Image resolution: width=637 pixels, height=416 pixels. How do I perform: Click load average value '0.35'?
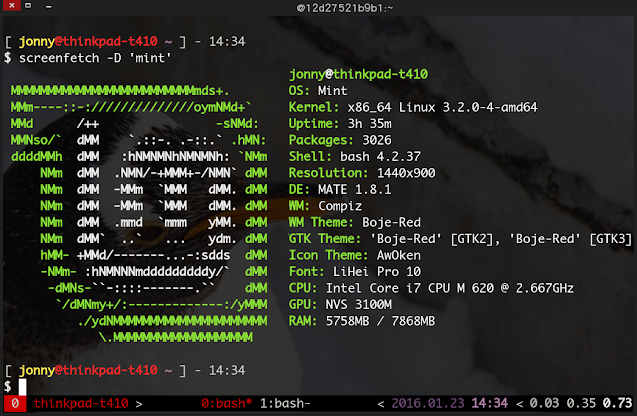(x=581, y=403)
